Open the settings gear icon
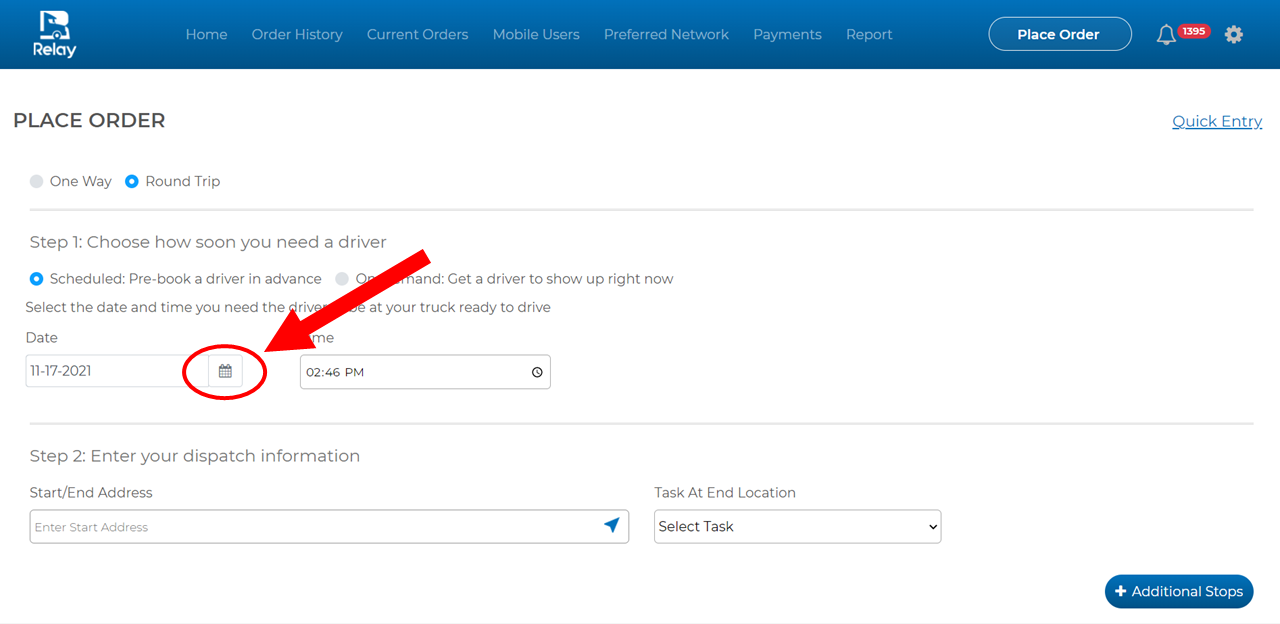Screen dimensions: 1280x624 pos(1234,35)
